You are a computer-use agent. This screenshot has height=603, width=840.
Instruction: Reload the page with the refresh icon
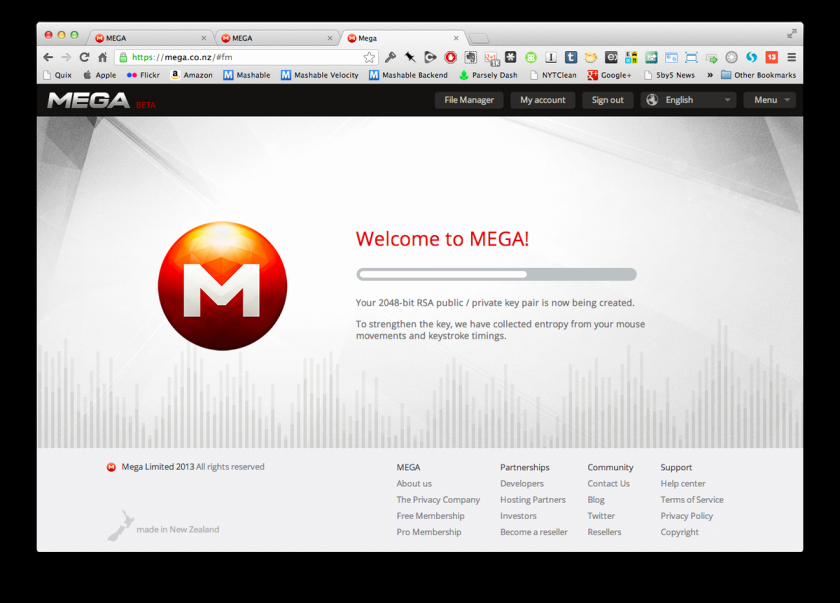(x=84, y=57)
